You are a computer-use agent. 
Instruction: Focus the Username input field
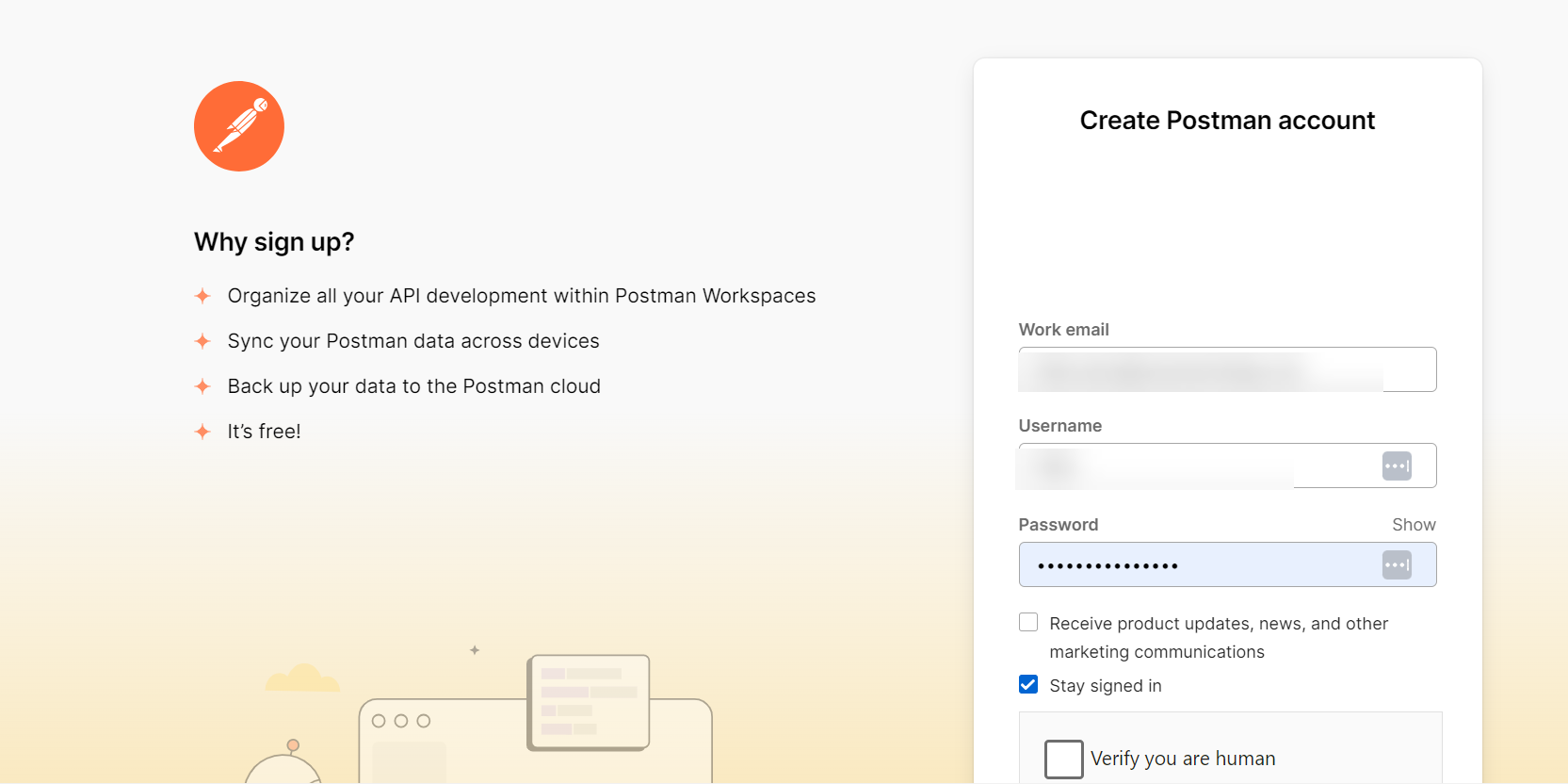[x=1227, y=465]
